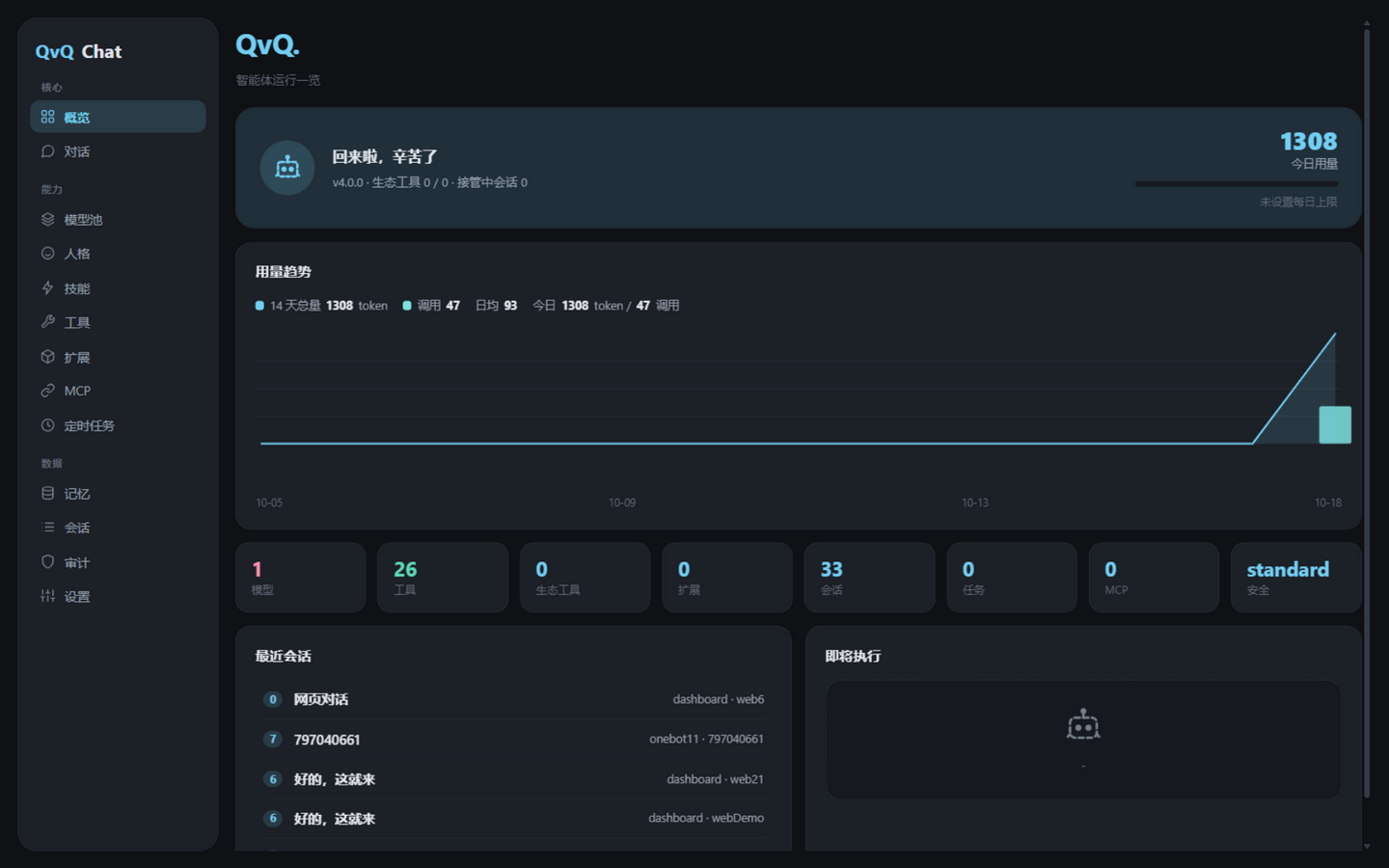Click the robot avatar in welcome banner

click(x=287, y=168)
